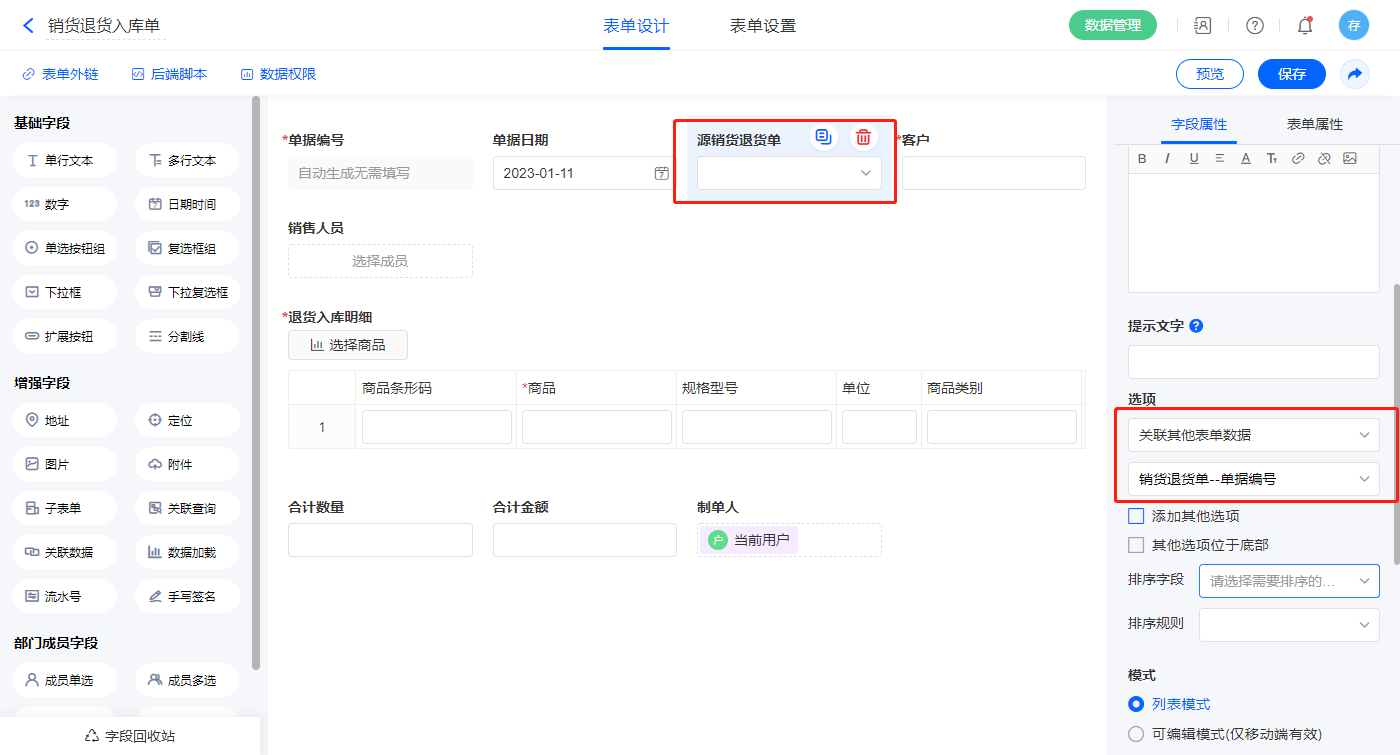Expand the 关联其他表单数据 dropdown

(x=1253, y=435)
